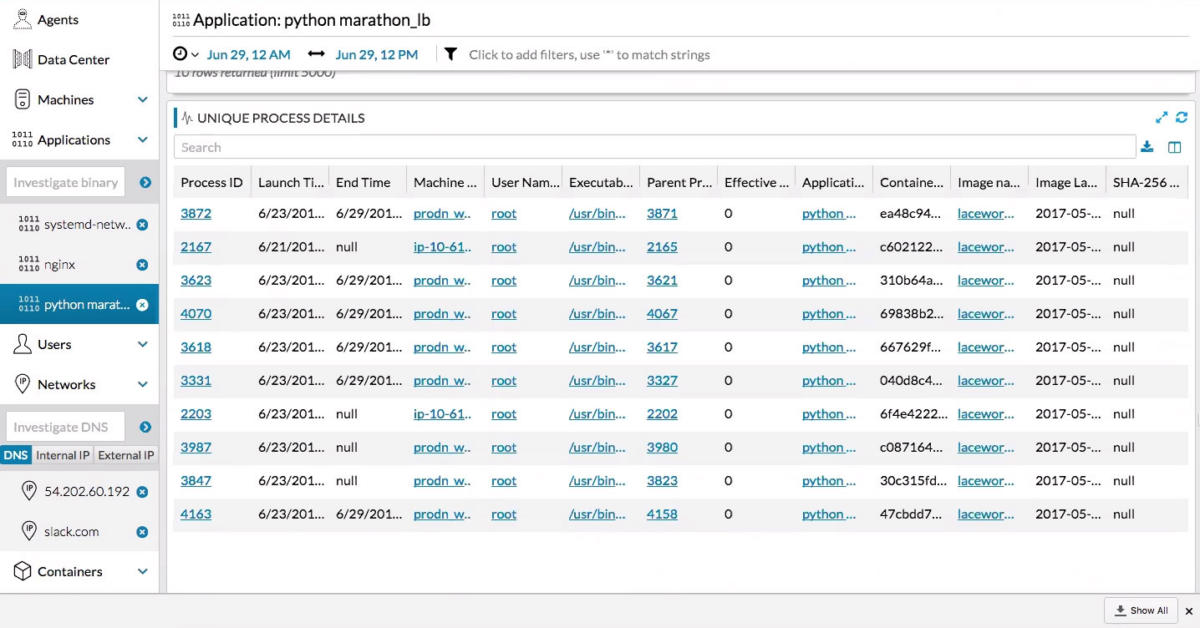The height and width of the screenshot is (628, 1200).
Task: Click the Show All button
Action: click(x=1141, y=610)
